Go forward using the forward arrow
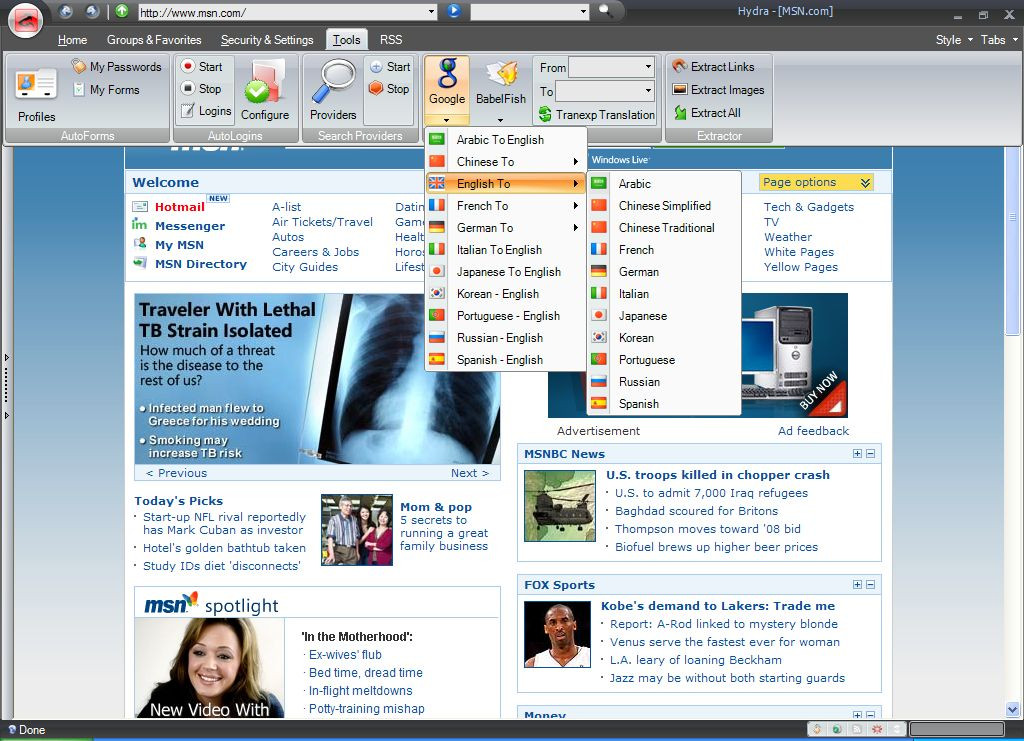 click(x=92, y=11)
